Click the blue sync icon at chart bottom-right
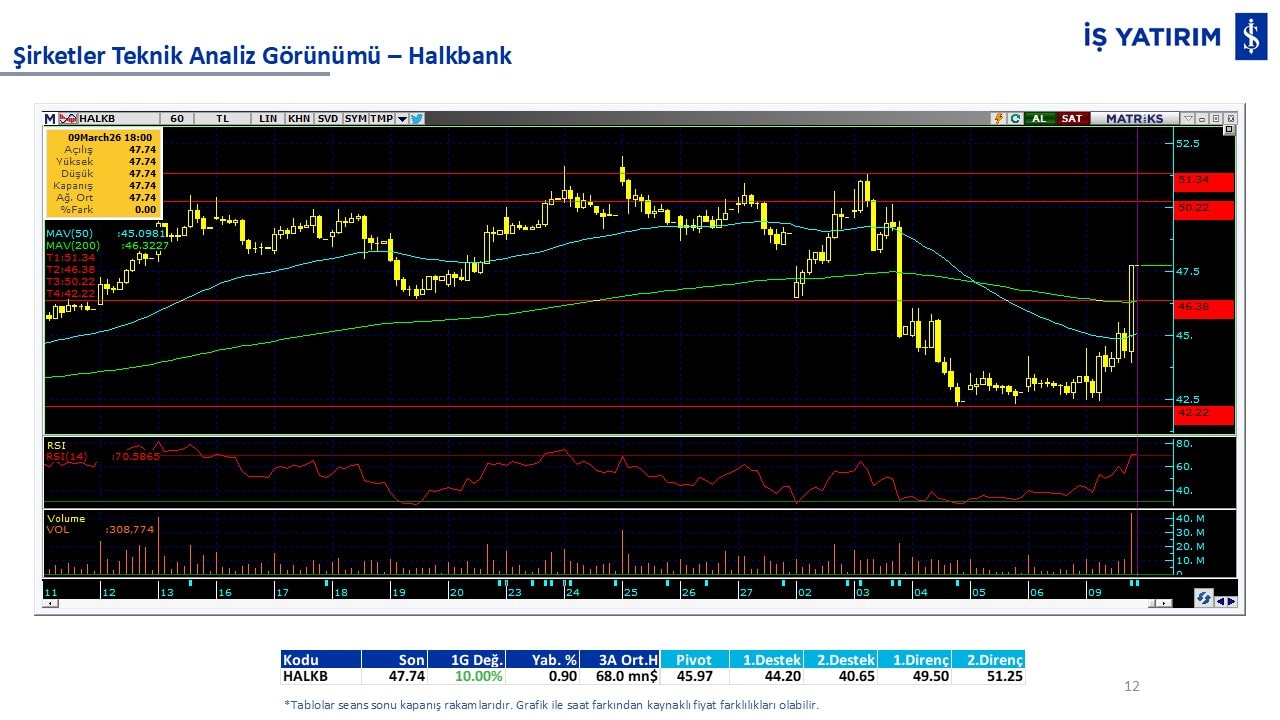The image size is (1280, 720). coord(1204,598)
